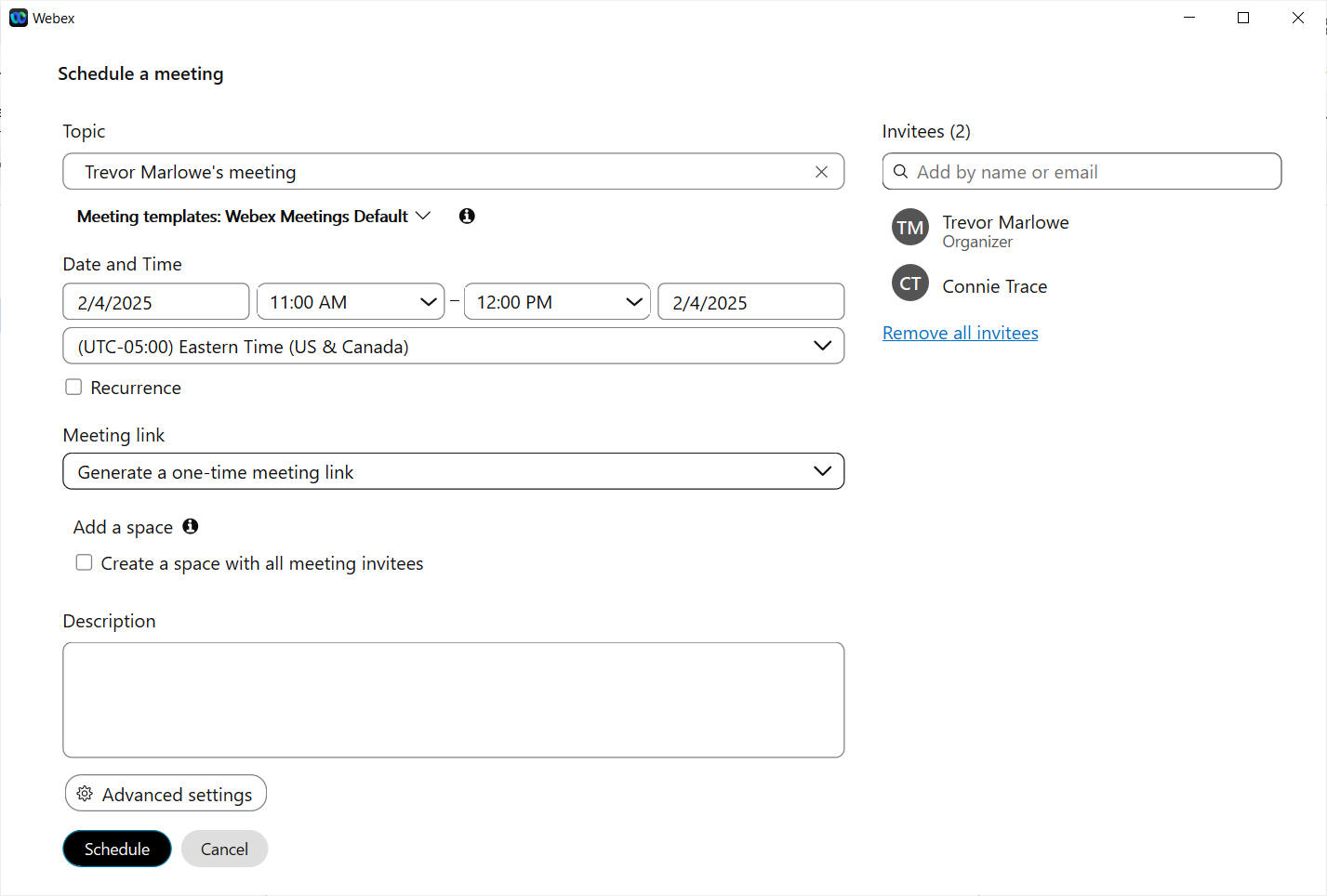This screenshot has width=1327, height=896.
Task: Clear the Topic field with the X icon
Action: point(821,172)
